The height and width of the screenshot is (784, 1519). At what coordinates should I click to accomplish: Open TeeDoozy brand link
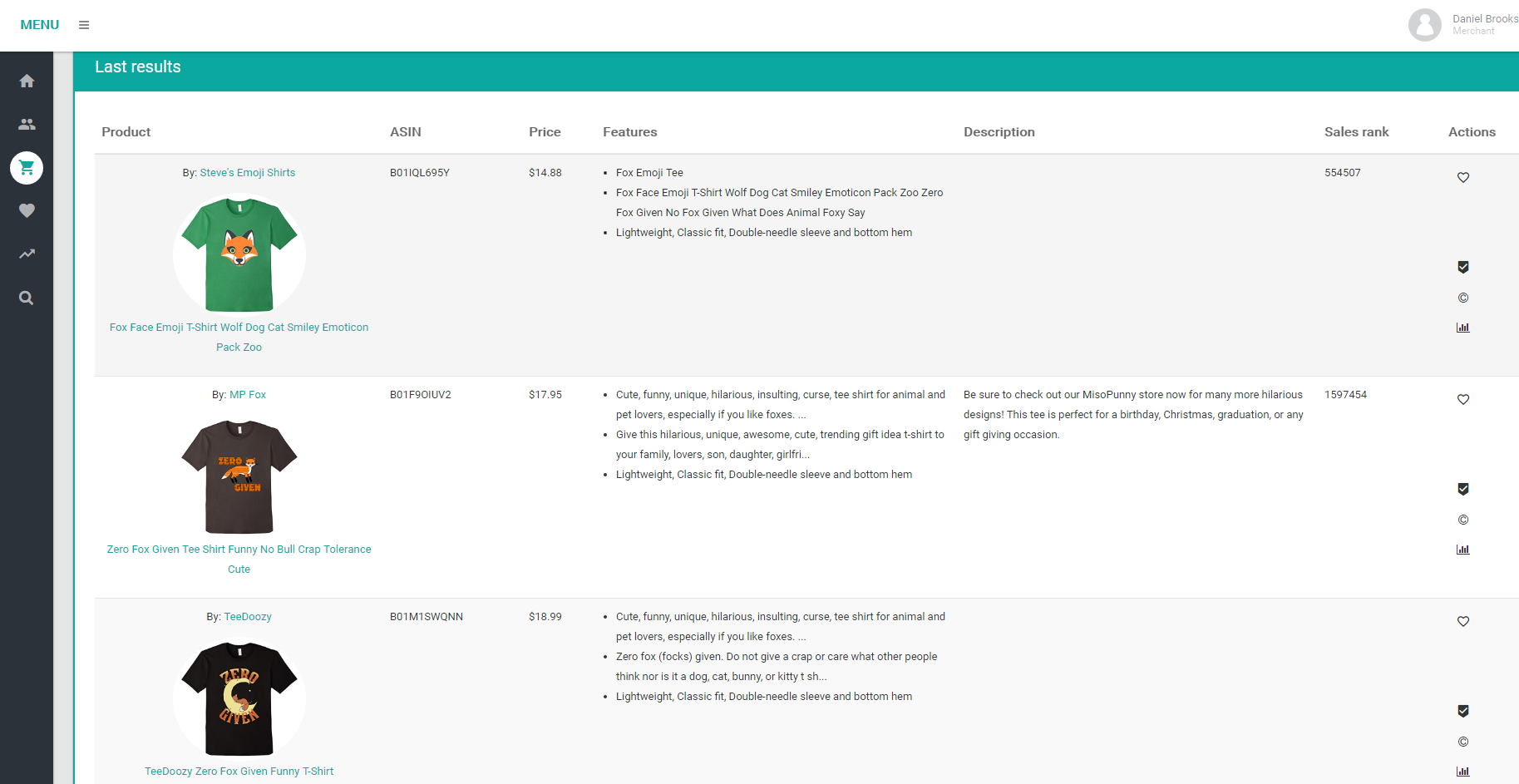pos(248,617)
